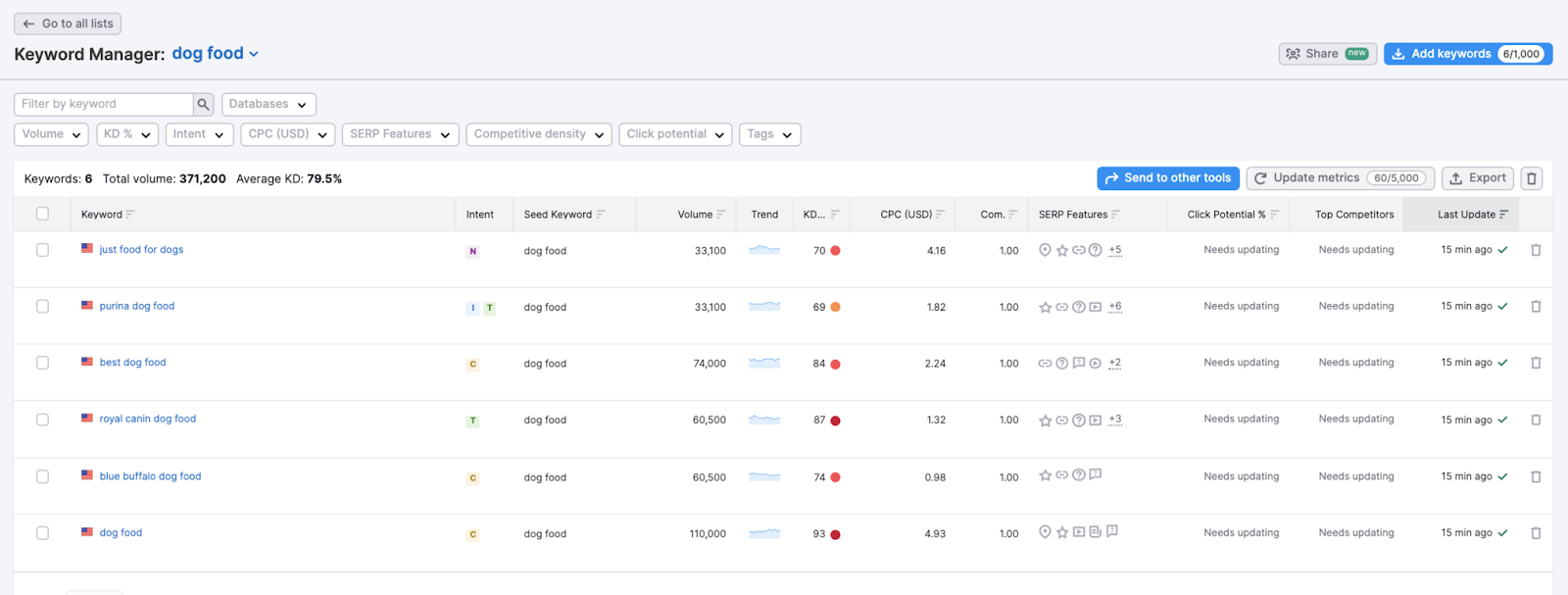
Task: Open the Databases dropdown
Action: 269,104
